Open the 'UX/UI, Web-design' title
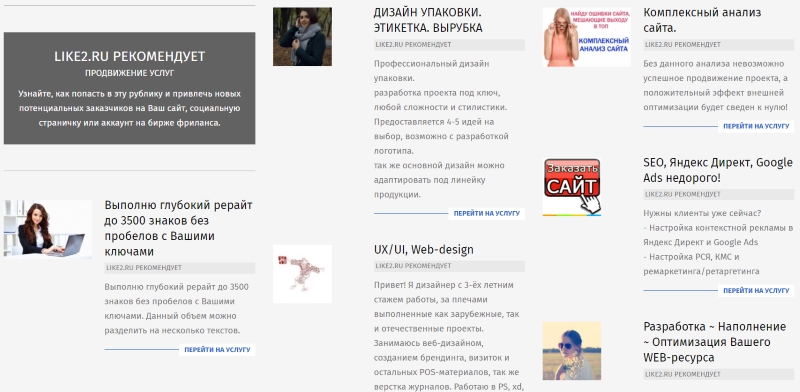The height and width of the screenshot is (392, 800). coord(423,250)
